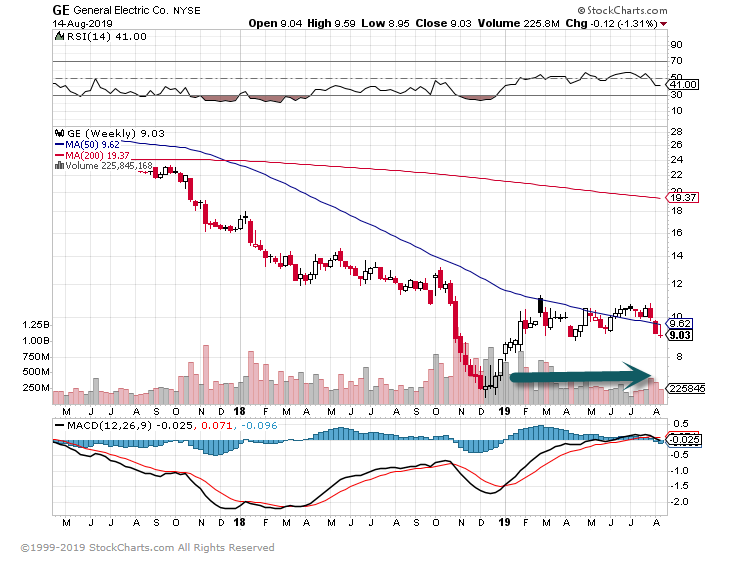Viewport: 747px width, 569px height.
Task: Click the Open 9.04 value
Action: coord(275,23)
